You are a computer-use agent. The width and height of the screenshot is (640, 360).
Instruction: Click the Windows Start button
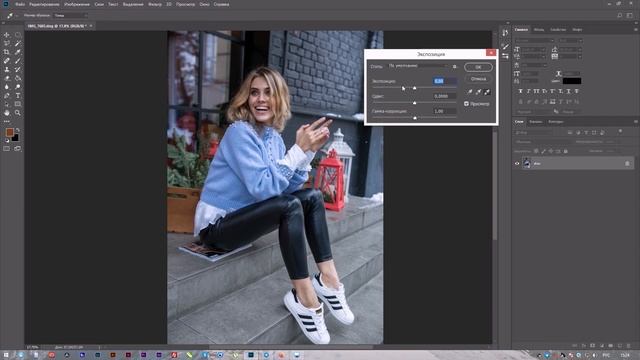pos(6,355)
